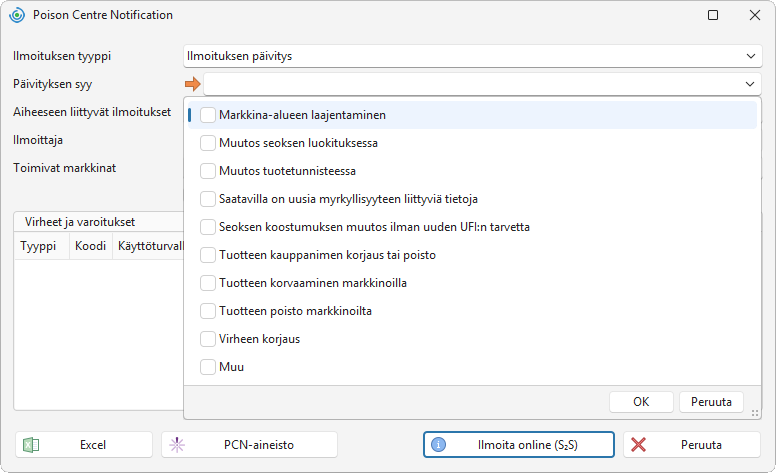
Task: Maximize the Poison Centre Notification window
Action: 713,15
